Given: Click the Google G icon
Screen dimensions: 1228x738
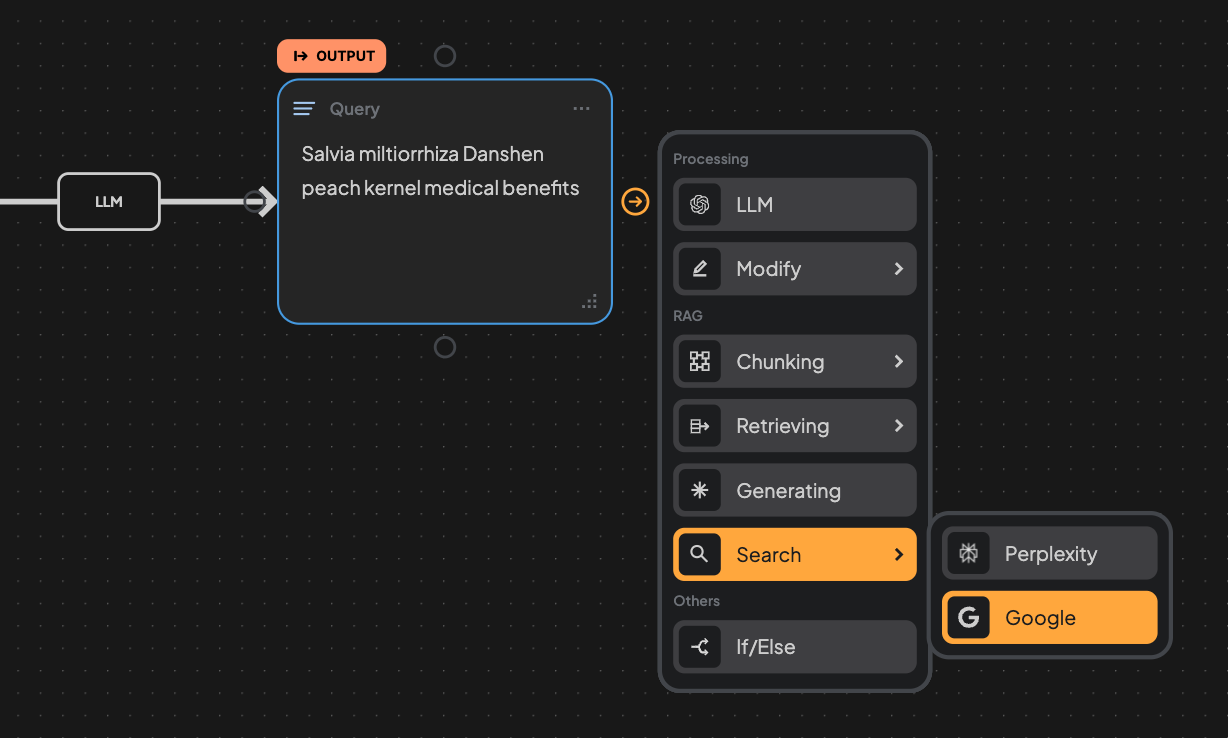Looking at the screenshot, I should pos(968,618).
